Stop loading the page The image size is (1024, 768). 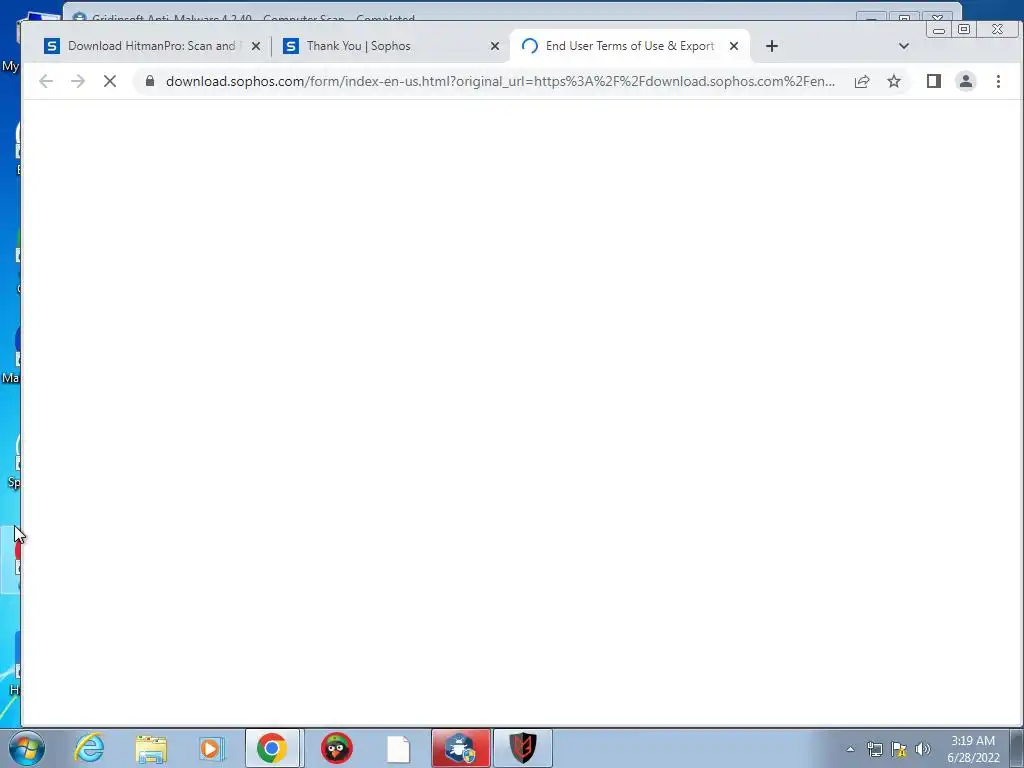[110, 81]
